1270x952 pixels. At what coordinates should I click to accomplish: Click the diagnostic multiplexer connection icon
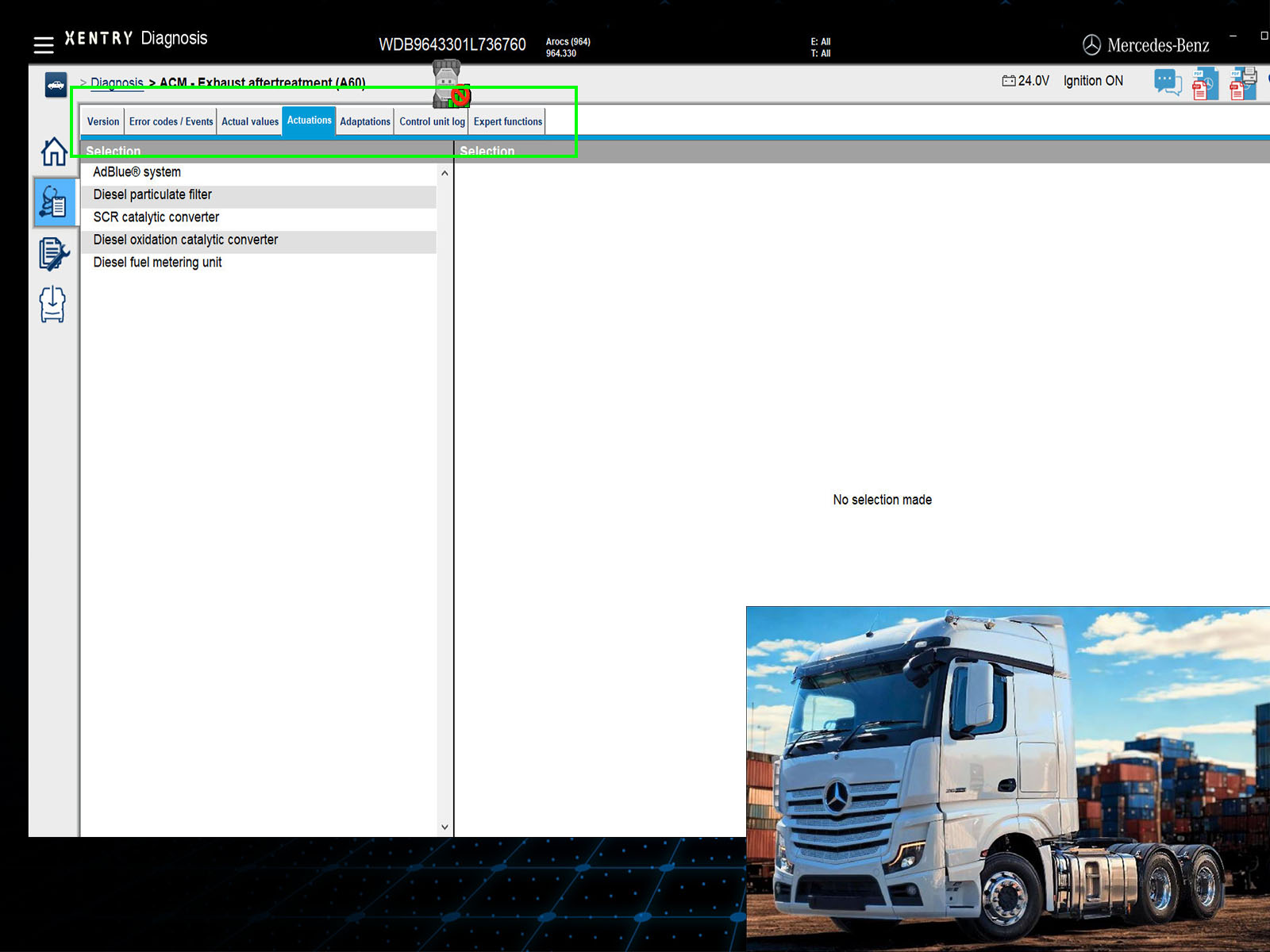click(x=449, y=85)
